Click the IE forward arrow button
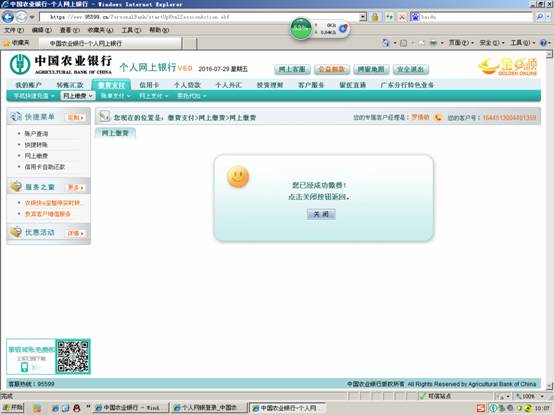Viewport: 554px width, 415px height. (21, 17)
